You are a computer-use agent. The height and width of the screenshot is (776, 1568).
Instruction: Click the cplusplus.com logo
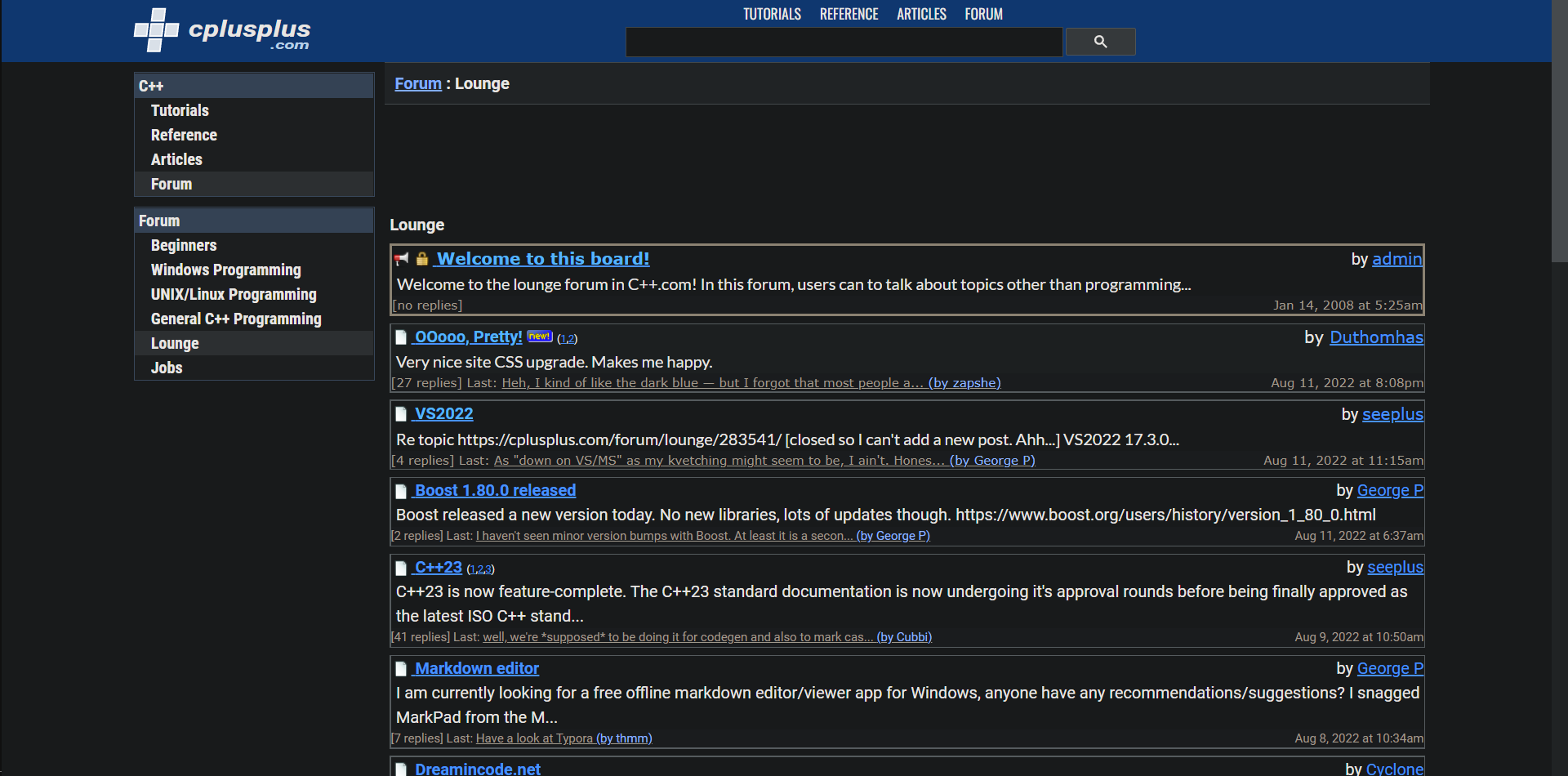pos(222,30)
